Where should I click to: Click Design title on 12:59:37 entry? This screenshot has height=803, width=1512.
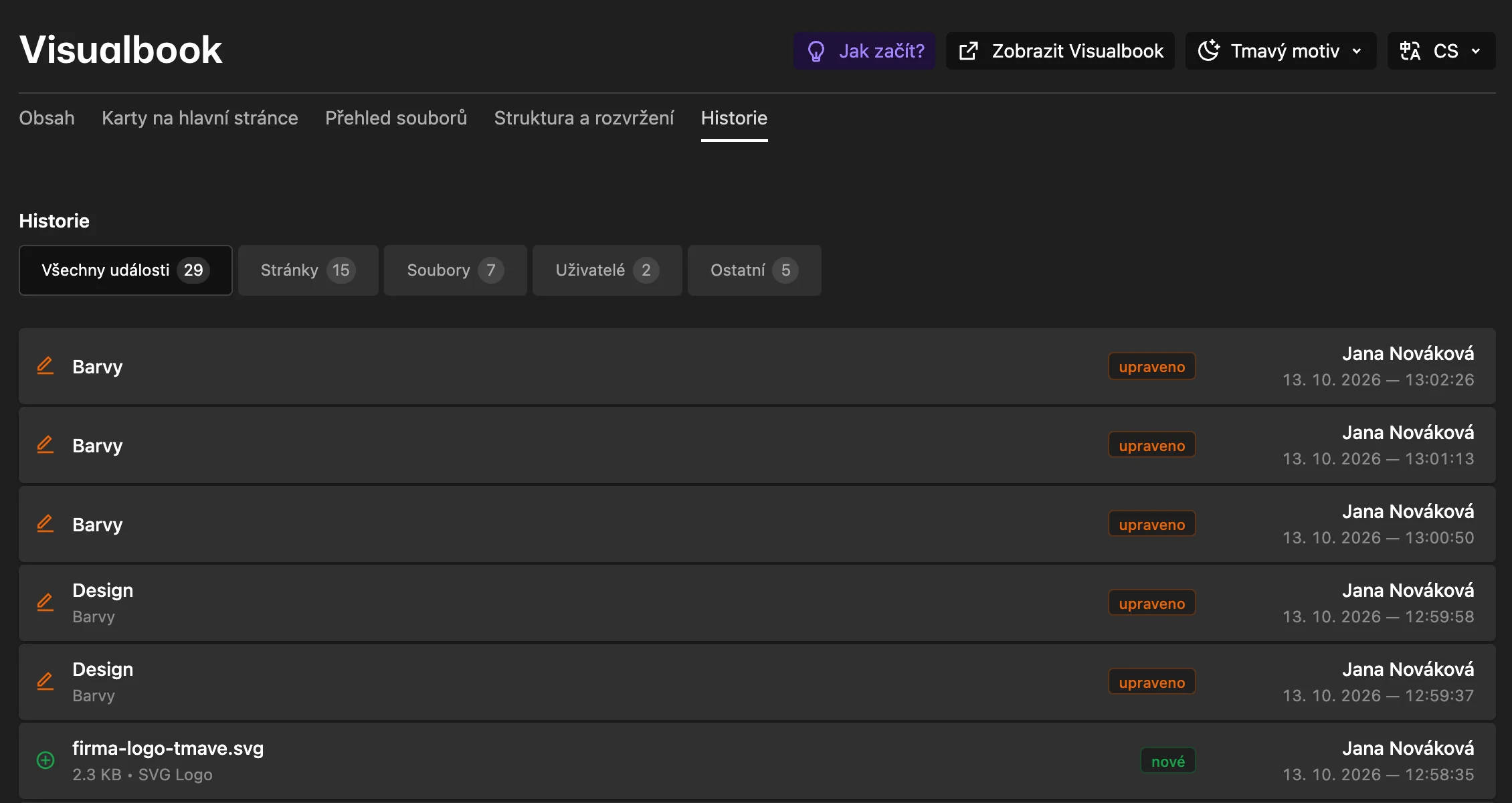[103, 669]
